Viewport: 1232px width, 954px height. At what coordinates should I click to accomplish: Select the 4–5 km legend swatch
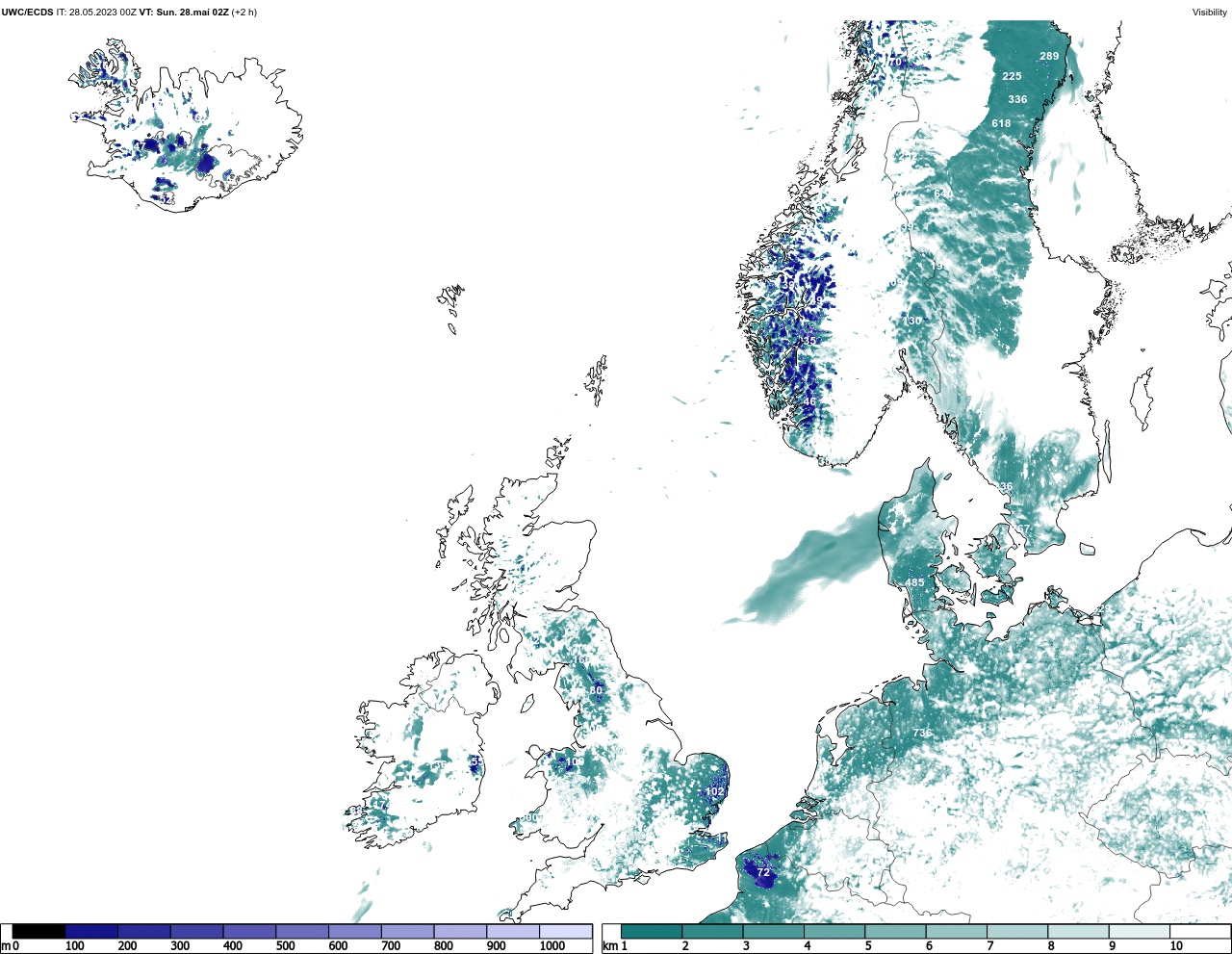click(834, 932)
